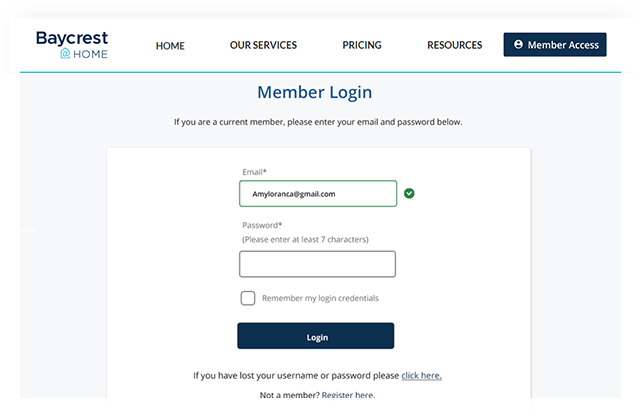Focus the Email input field

click(x=317, y=193)
